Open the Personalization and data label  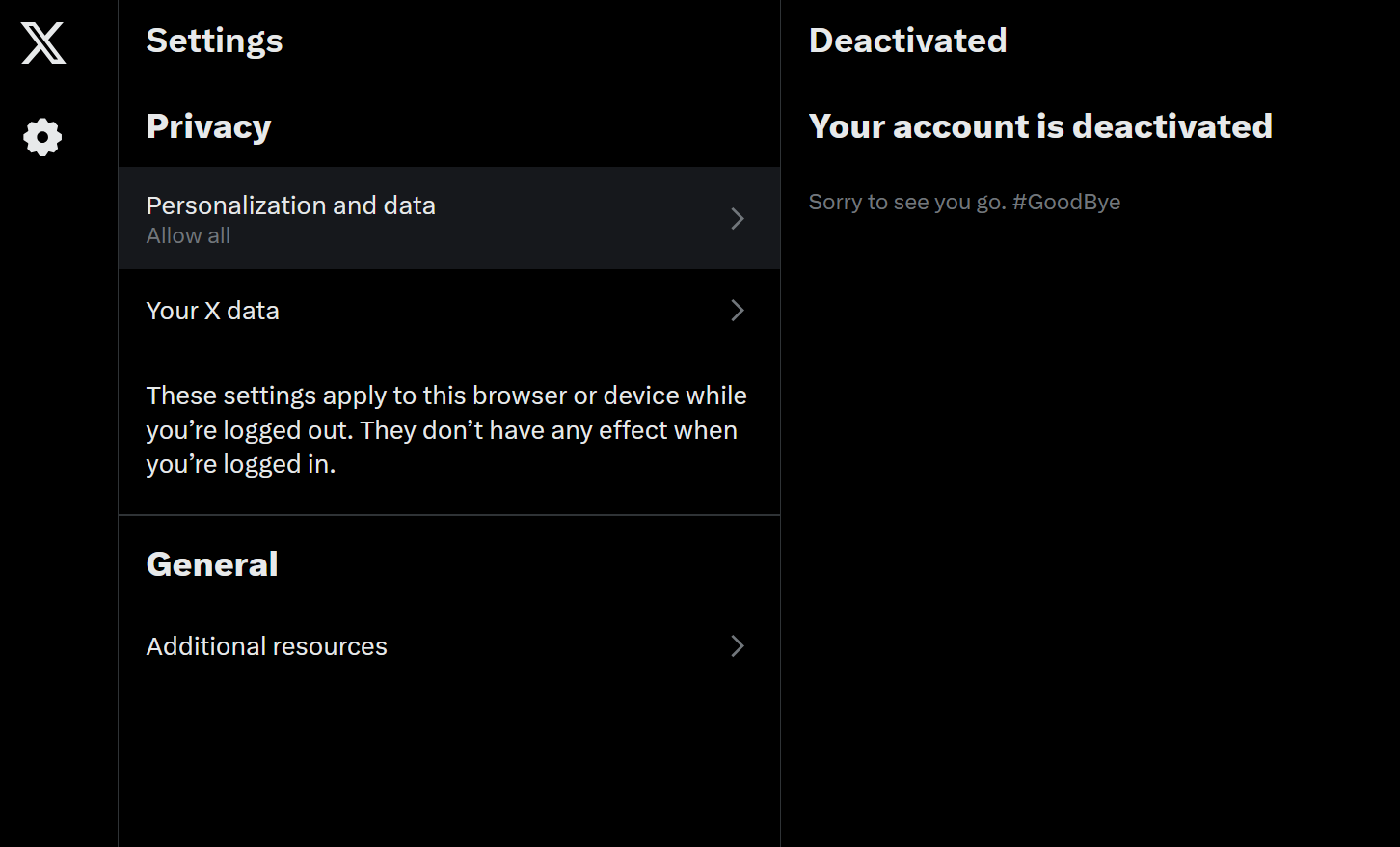(x=290, y=205)
